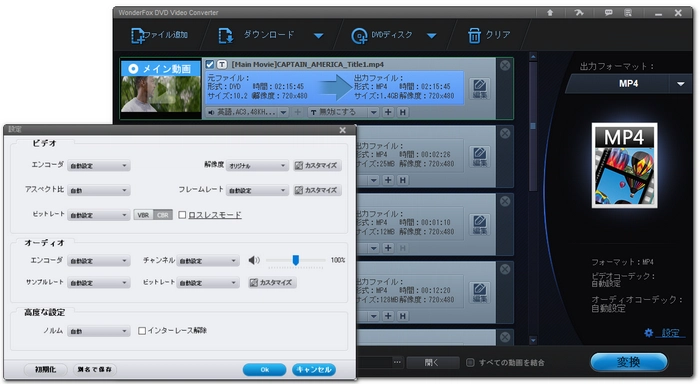Click the ダウンロード download button
The width and height of the screenshot is (700, 384).
(257, 35)
